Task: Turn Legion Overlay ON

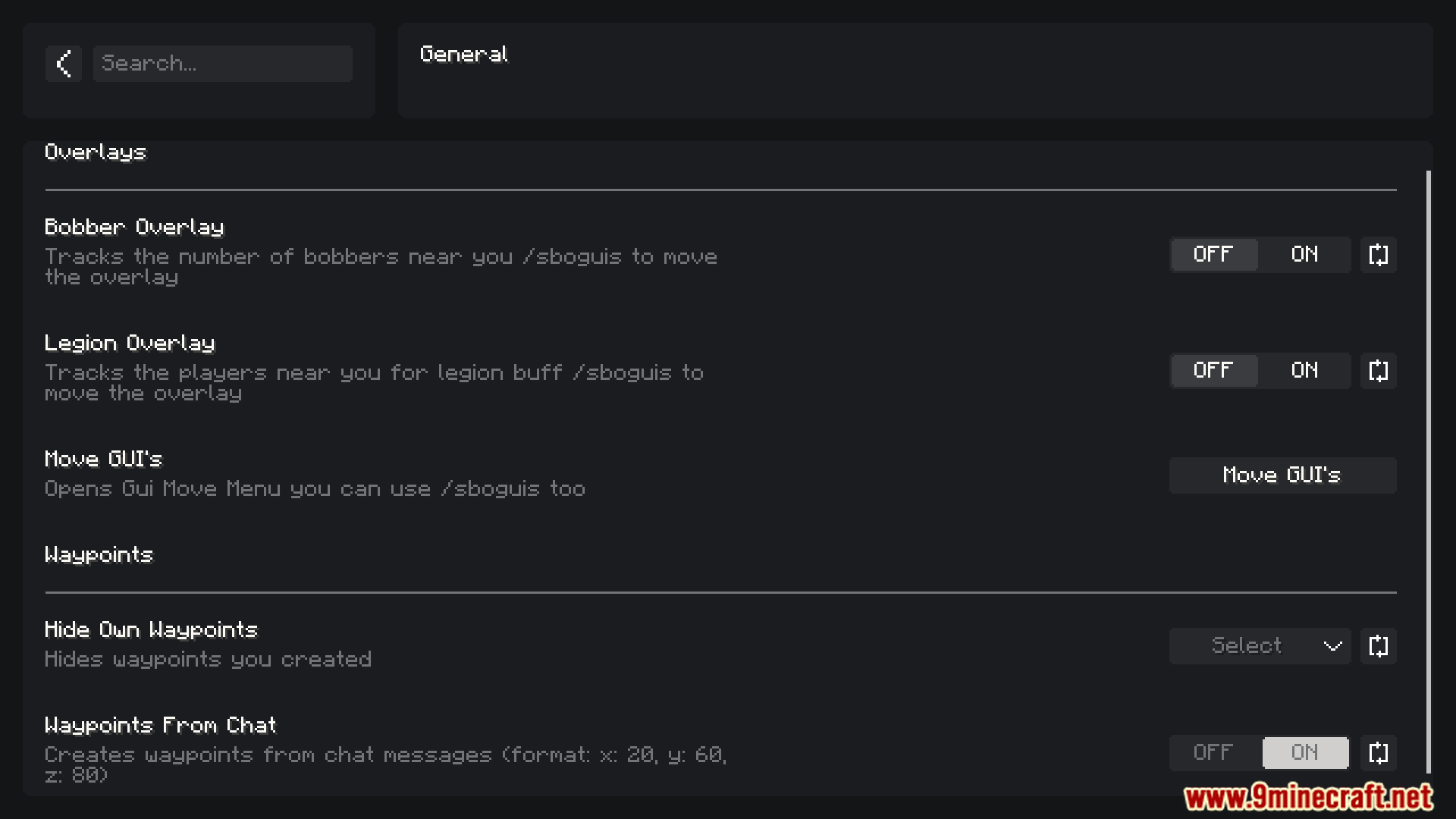Action: [x=1304, y=371]
